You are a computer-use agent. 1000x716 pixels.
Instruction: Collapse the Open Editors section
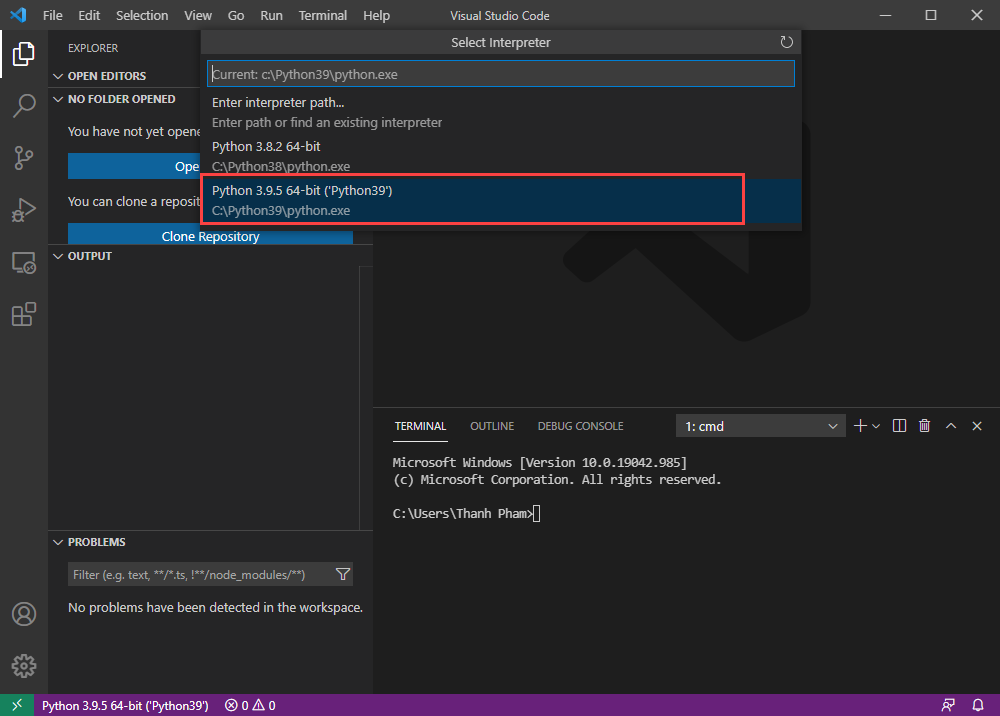(58, 76)
